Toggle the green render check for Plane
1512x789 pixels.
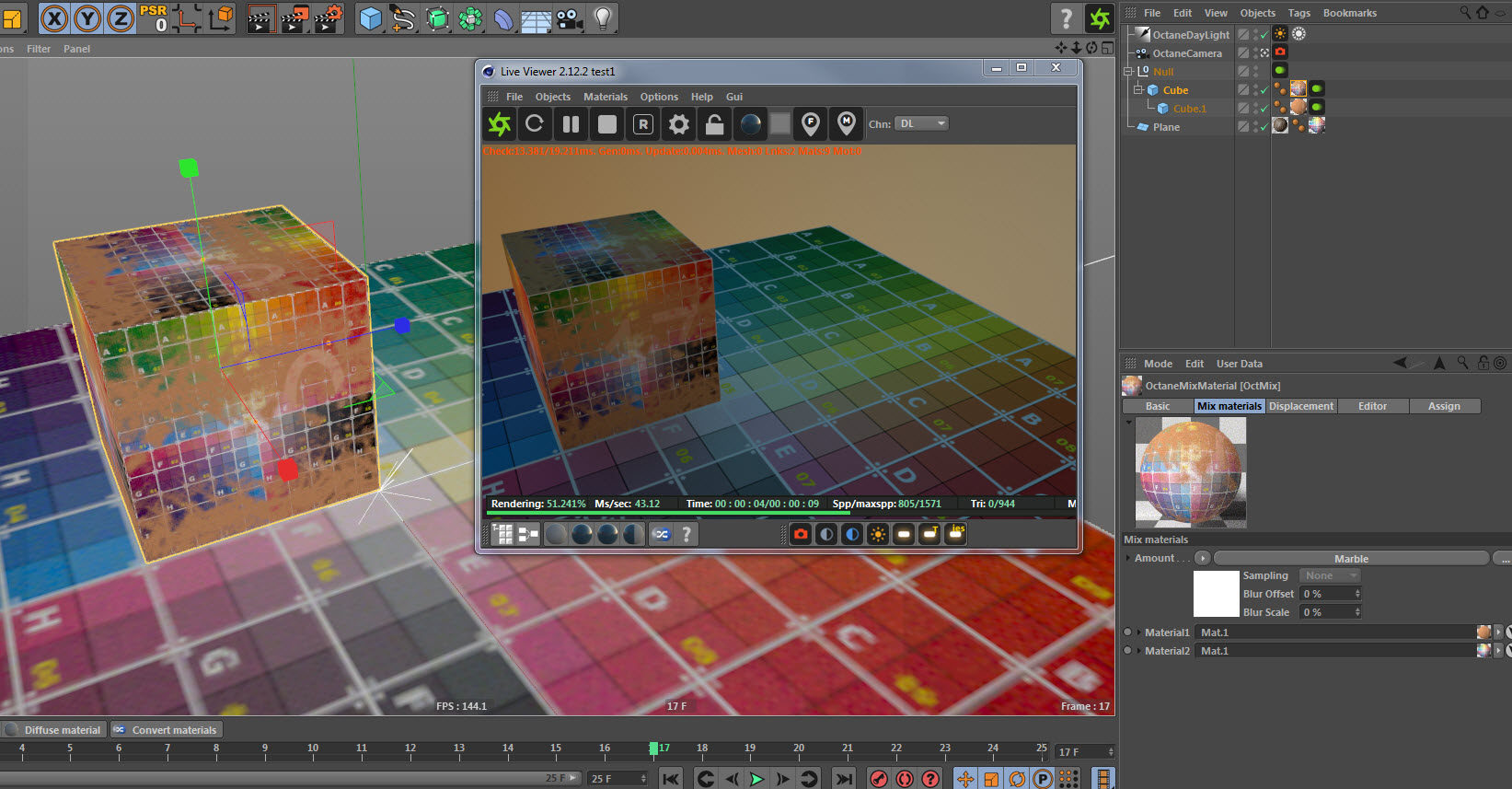click(1264, 127)
